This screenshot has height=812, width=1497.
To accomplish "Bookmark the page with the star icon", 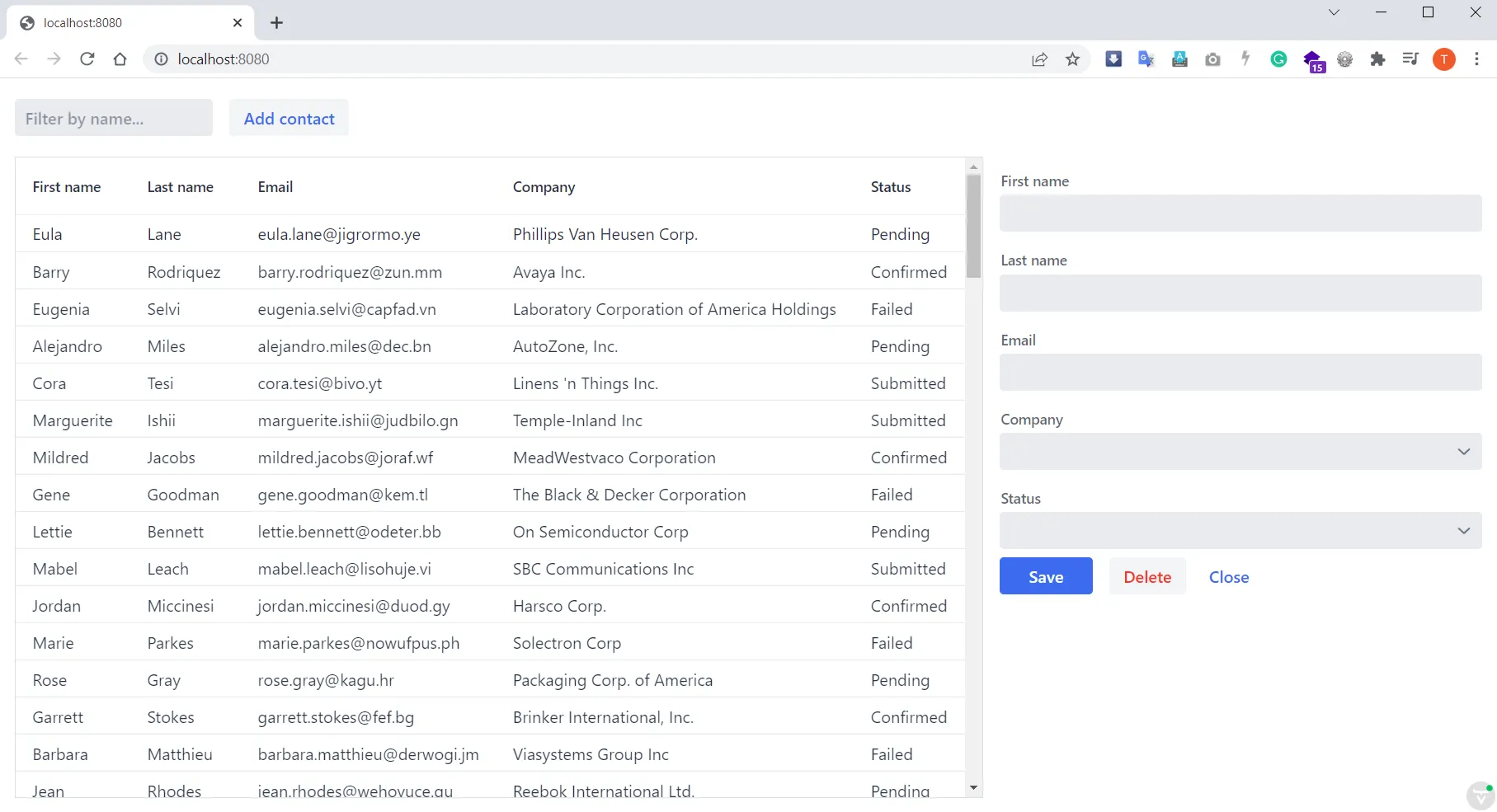I will 1072,59.
